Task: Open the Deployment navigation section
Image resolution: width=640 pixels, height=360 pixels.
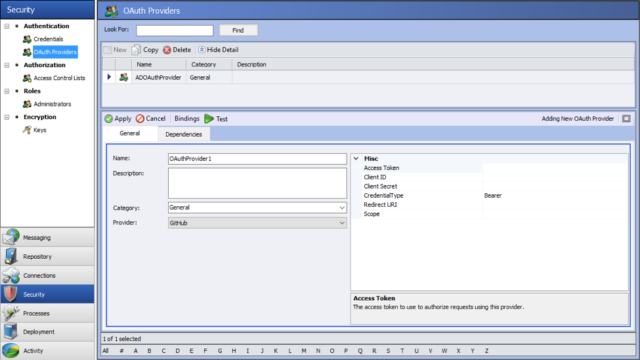Action: [47, 332]
